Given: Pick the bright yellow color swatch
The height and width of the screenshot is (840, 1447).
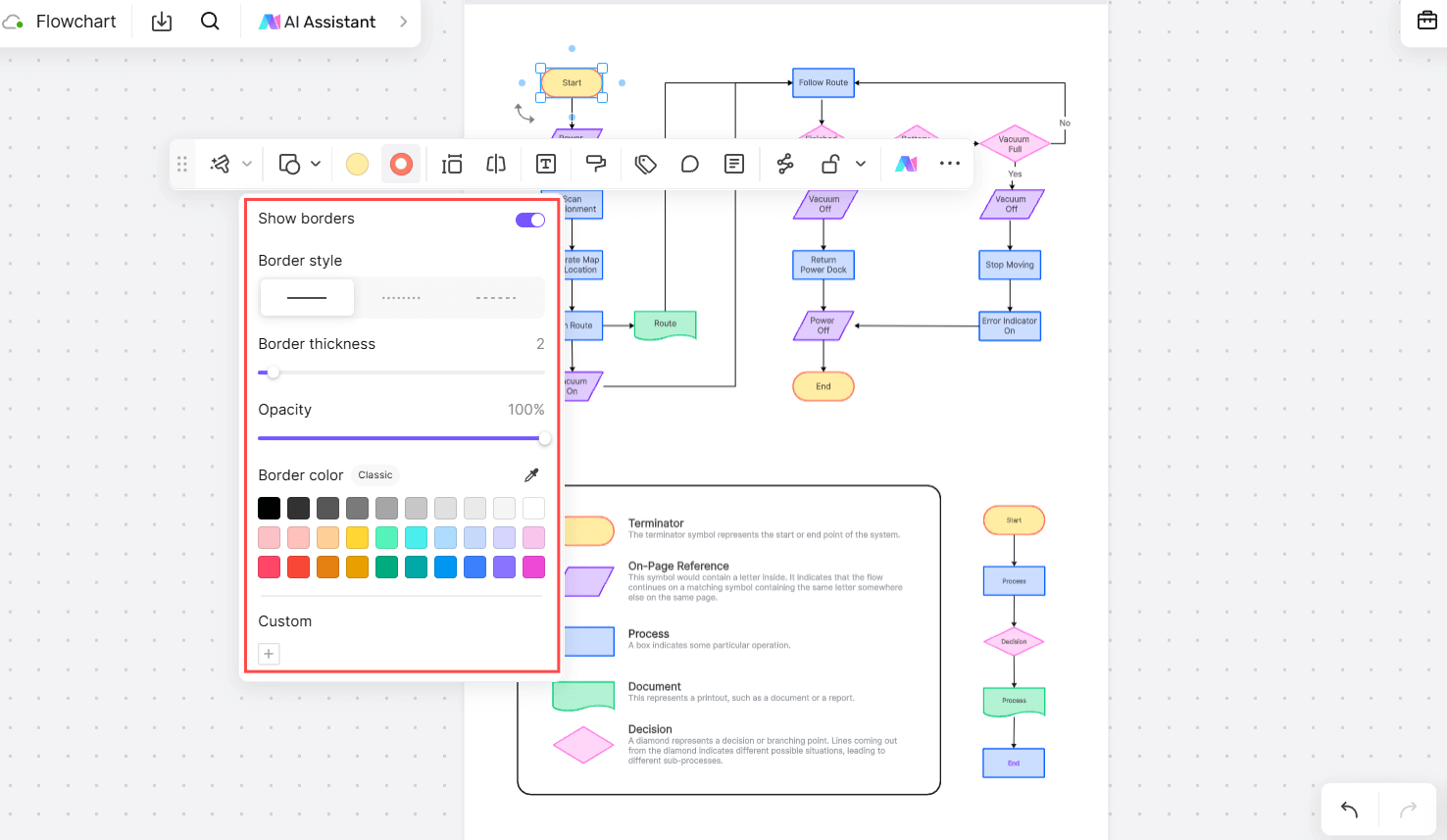Looking at the screenshot, I should point(358,537).
